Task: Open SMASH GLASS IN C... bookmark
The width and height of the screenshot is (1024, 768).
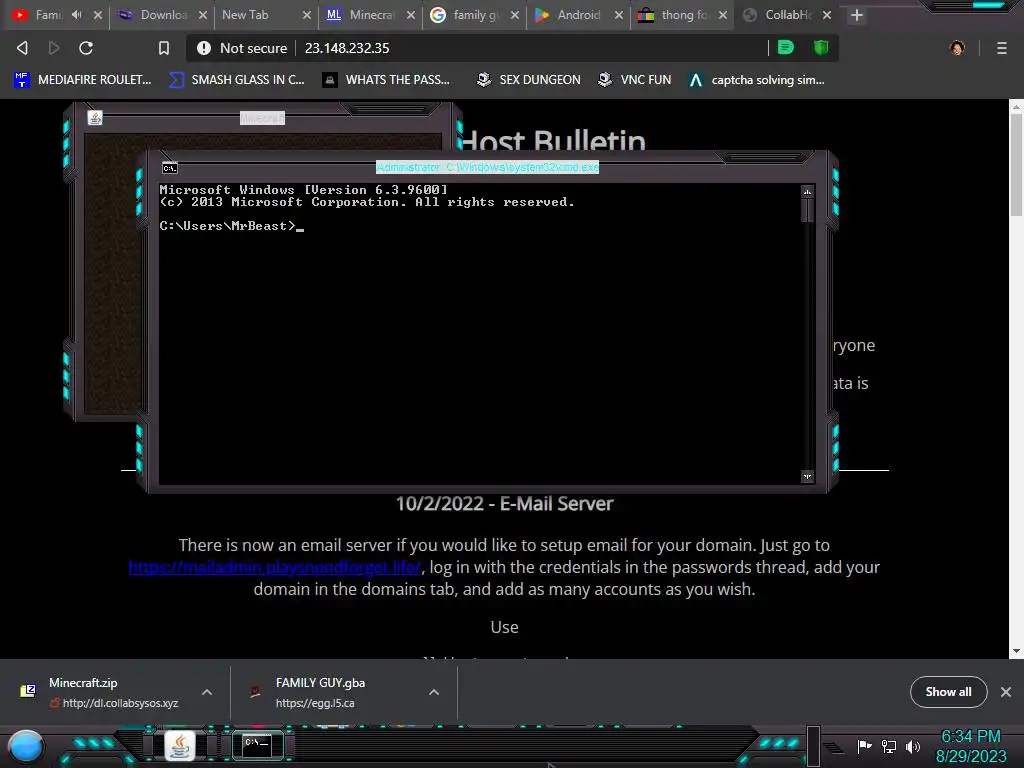Action: pos(237,80)
